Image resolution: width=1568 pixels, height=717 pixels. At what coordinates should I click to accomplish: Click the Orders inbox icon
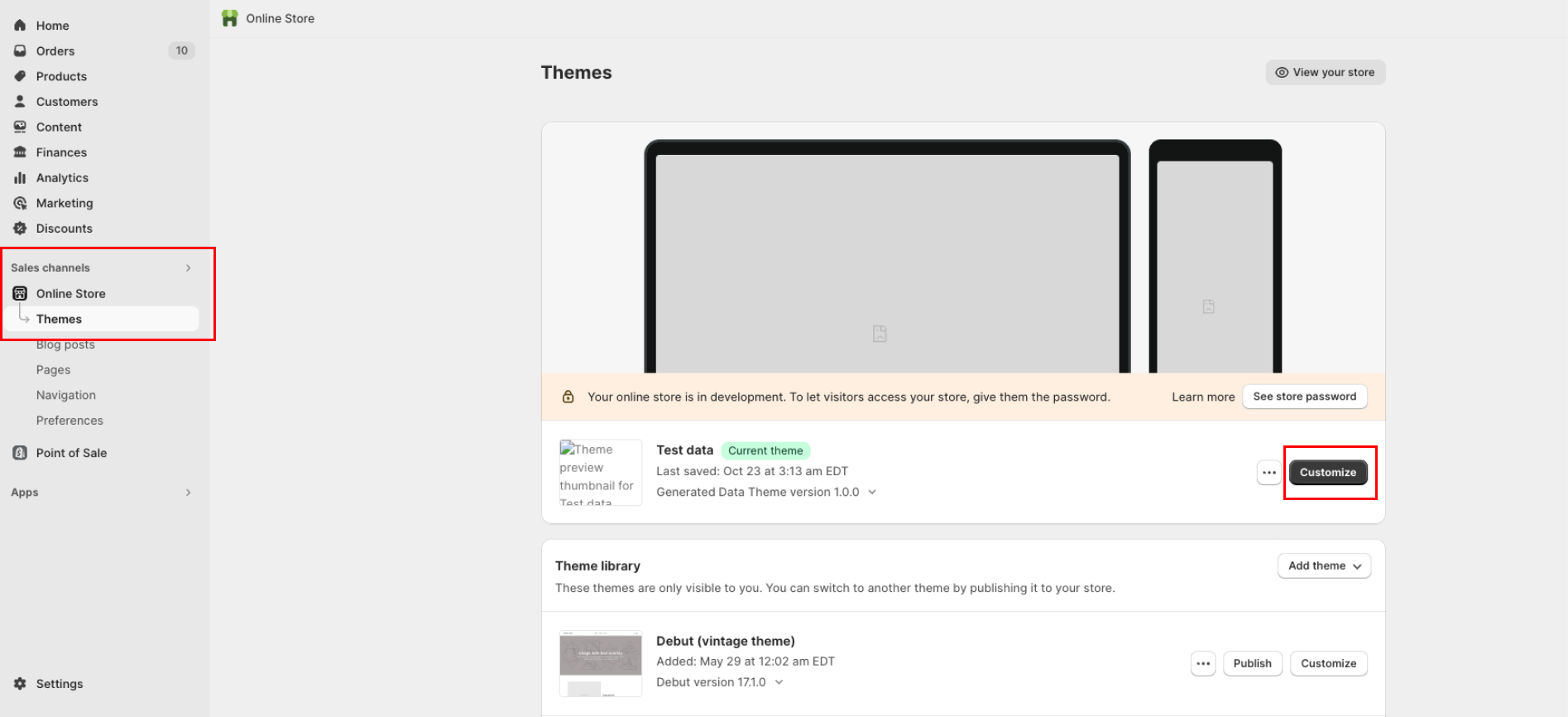[20, 51]
